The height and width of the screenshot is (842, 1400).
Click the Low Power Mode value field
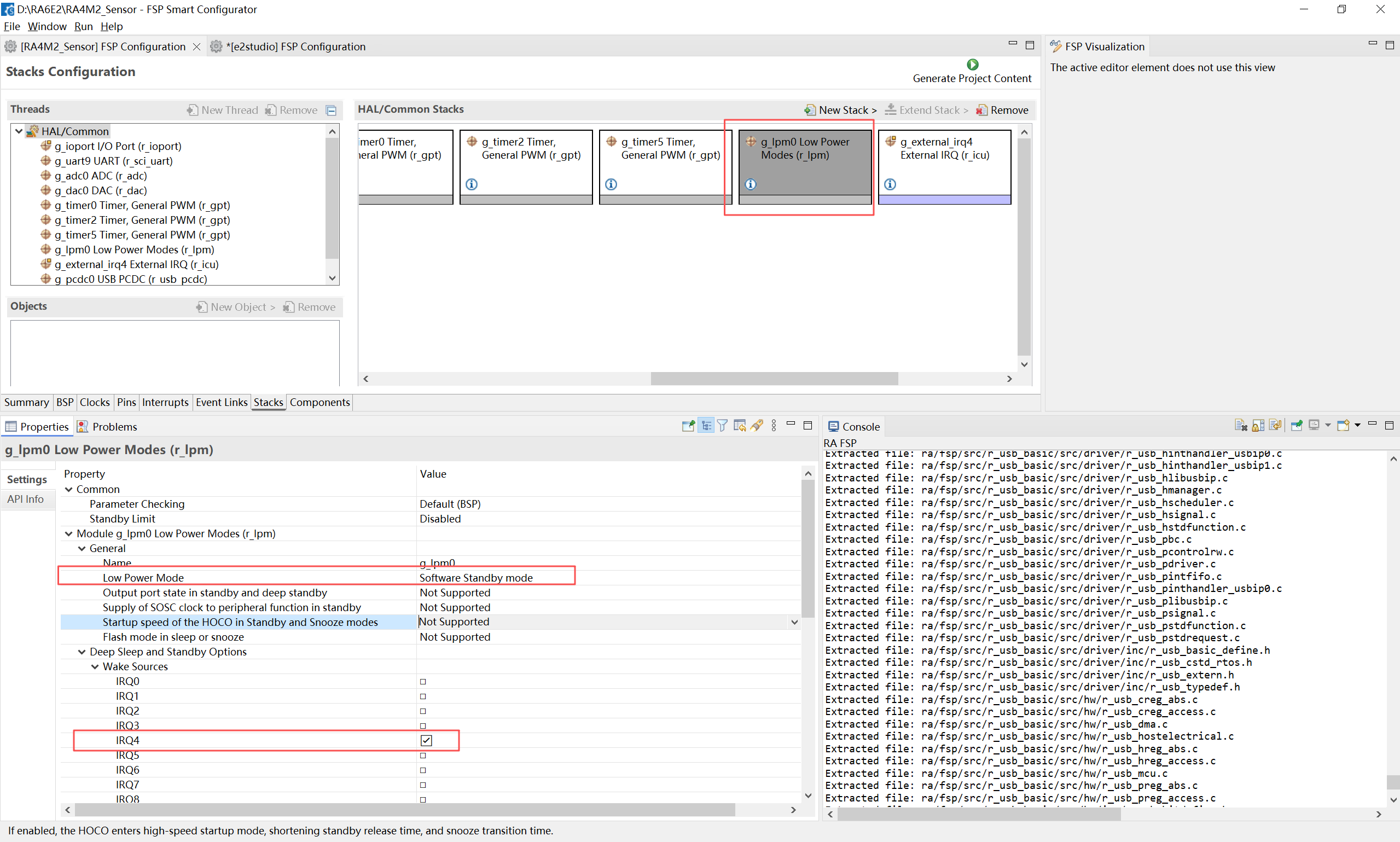click(x=609, y=578)
